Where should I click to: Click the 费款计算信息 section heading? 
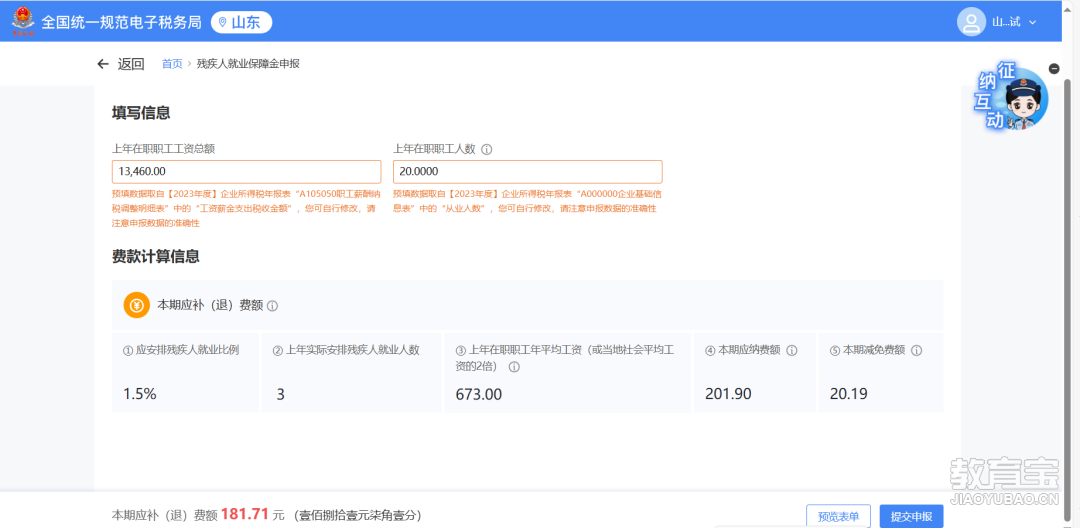(156, 257)
